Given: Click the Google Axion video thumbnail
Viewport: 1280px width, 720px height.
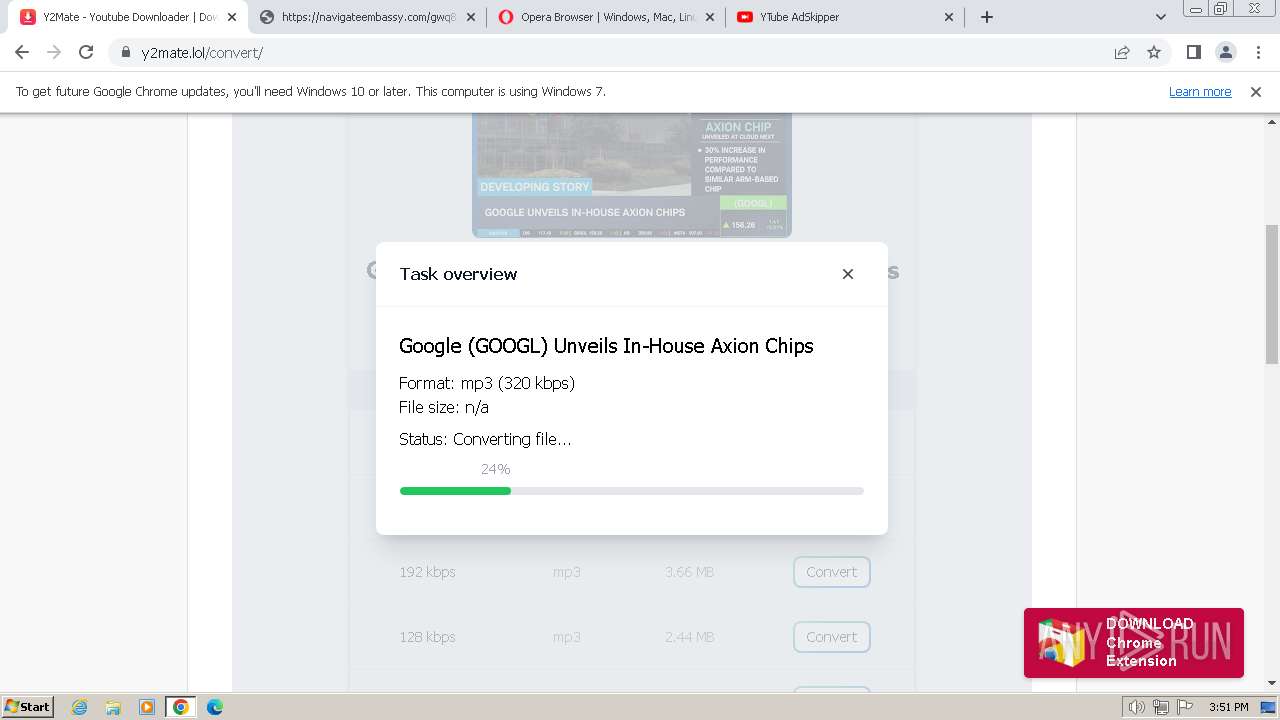Looking at the screenshot, I should [x=632, y=175].
